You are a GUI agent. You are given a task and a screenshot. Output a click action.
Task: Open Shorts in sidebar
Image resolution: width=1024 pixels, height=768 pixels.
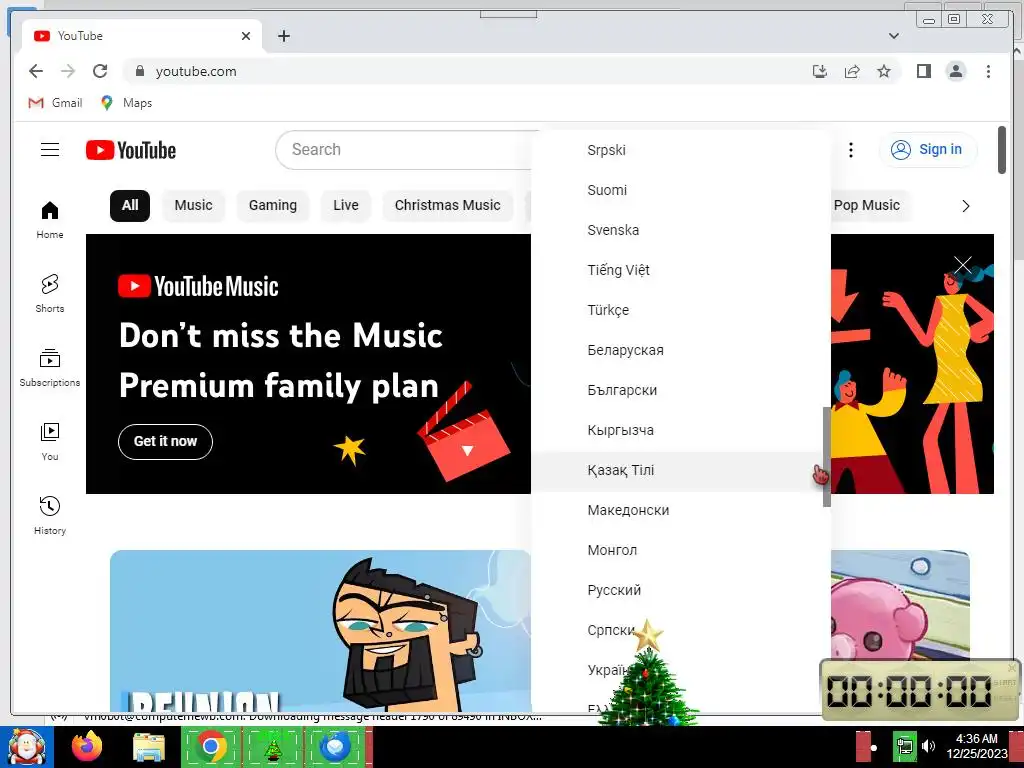point(50,294)
